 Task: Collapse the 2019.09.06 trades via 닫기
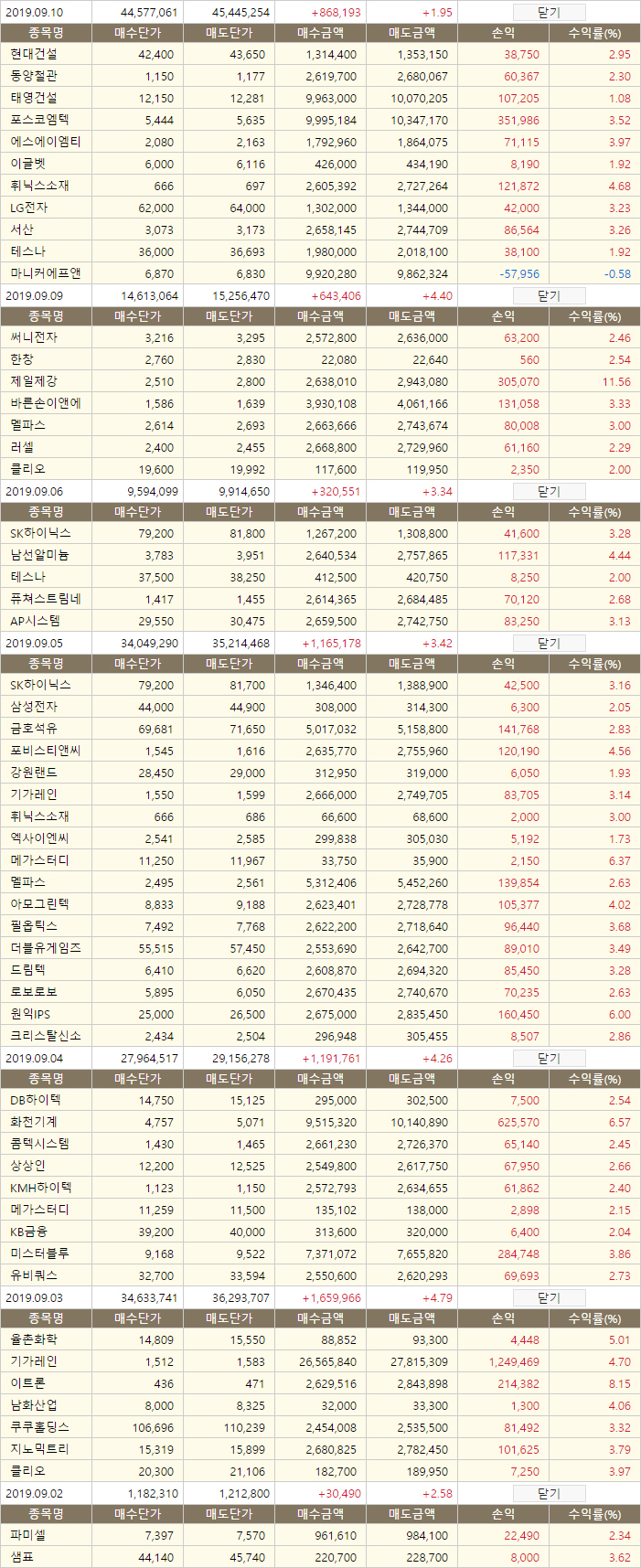coord(549,491)
